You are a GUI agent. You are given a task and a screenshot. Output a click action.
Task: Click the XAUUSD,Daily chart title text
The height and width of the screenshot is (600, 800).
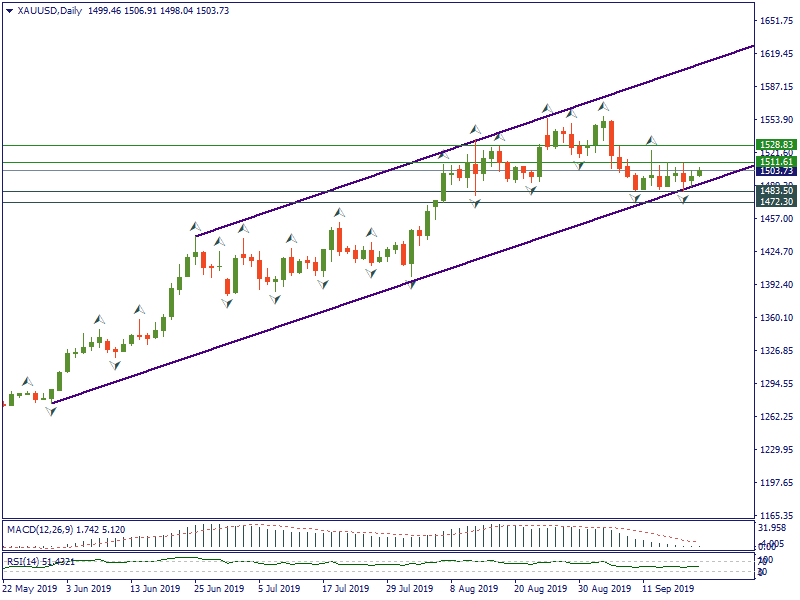click(50, 11)
